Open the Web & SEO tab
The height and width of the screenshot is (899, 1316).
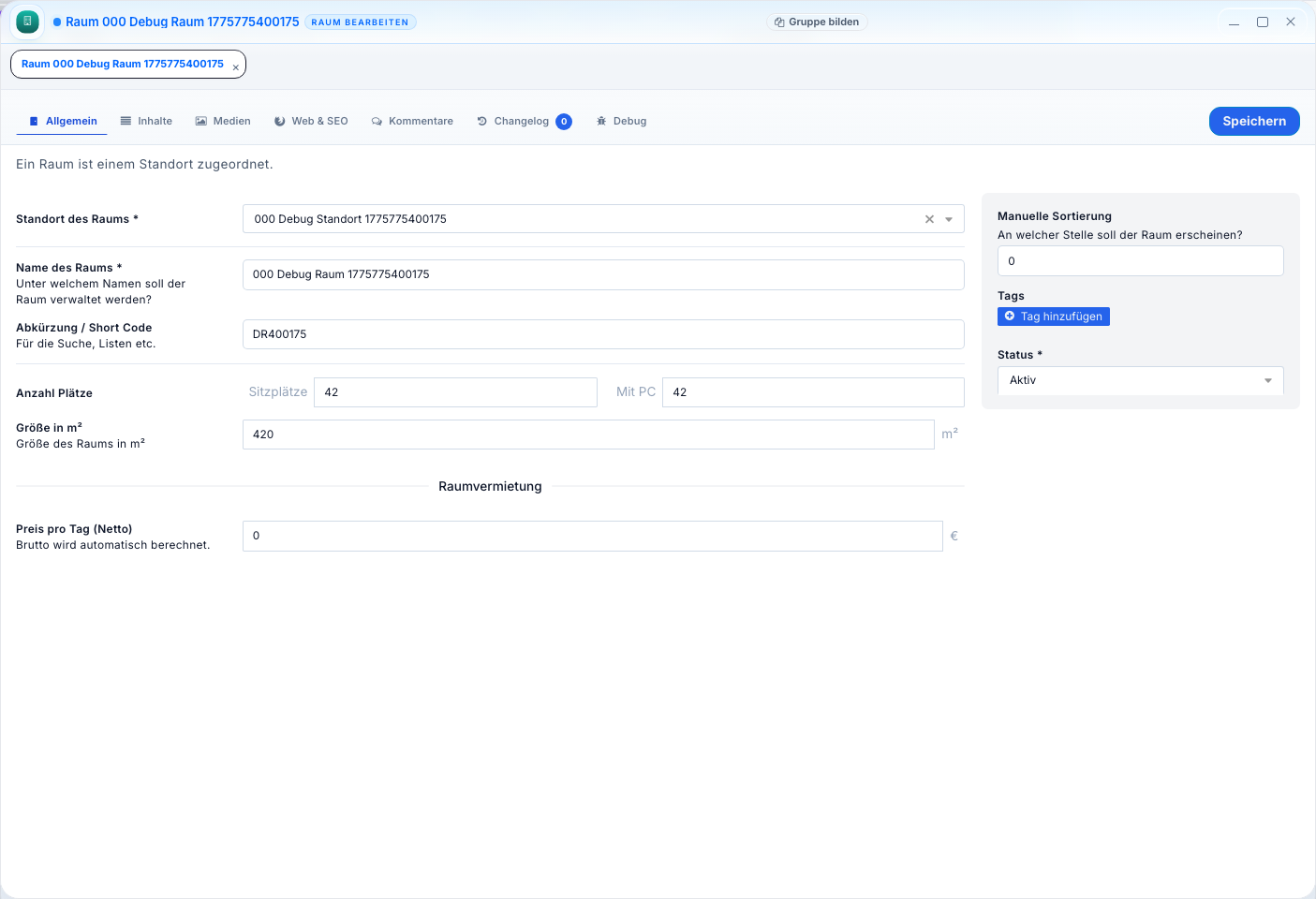[311, 122]
